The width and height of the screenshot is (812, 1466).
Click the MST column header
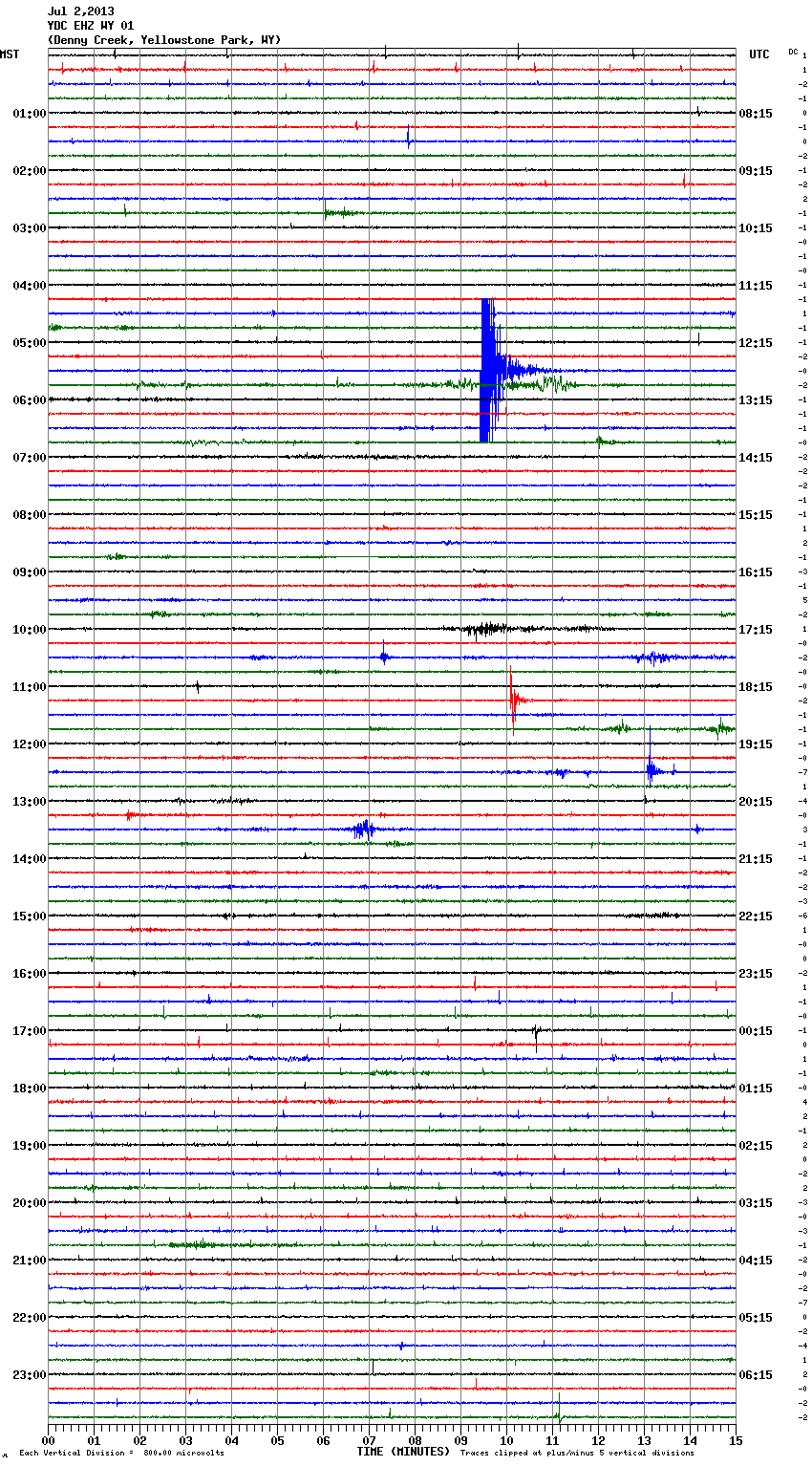[x=10, y=54]
